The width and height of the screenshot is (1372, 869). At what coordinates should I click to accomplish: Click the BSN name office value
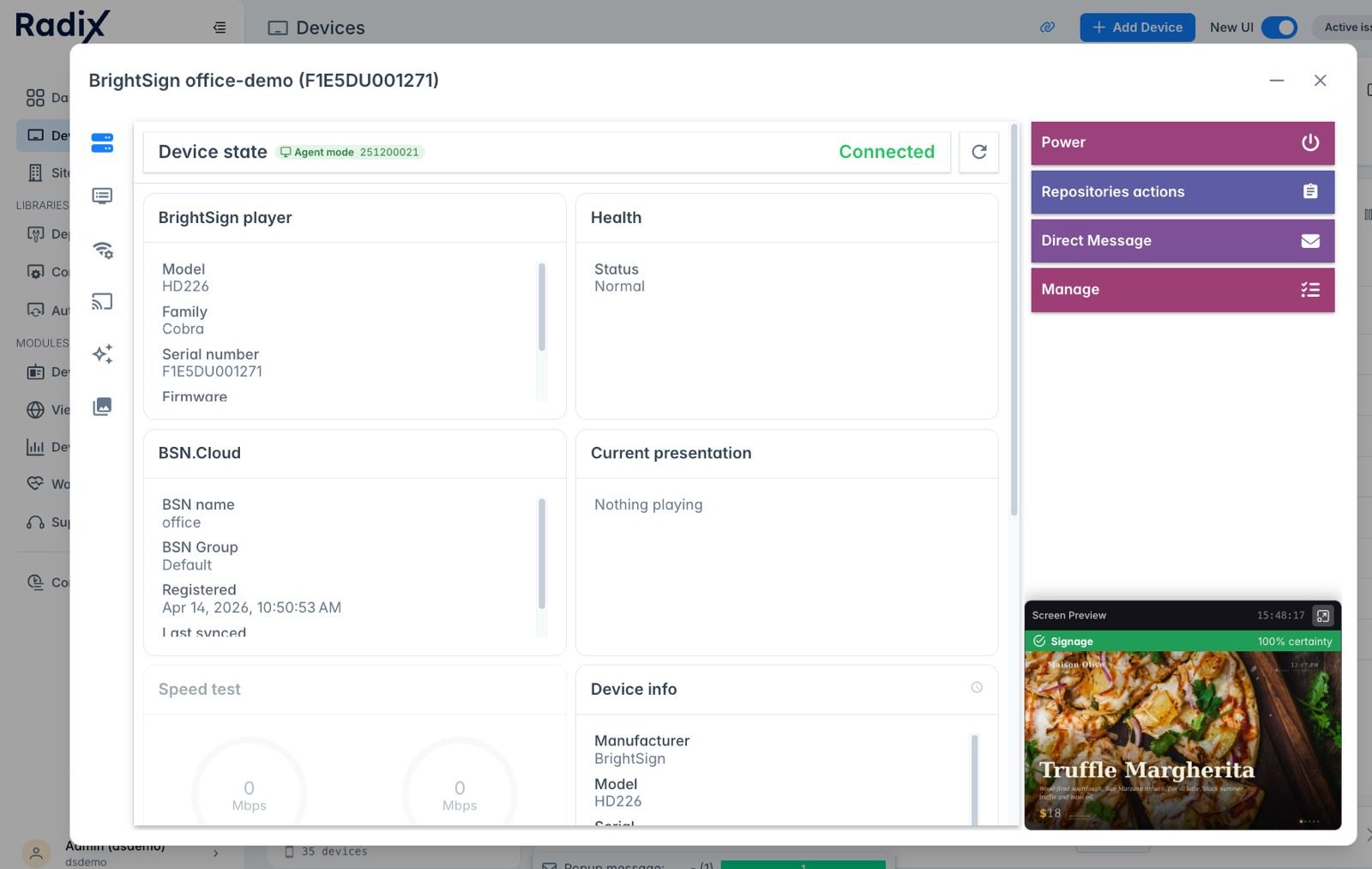181,522
